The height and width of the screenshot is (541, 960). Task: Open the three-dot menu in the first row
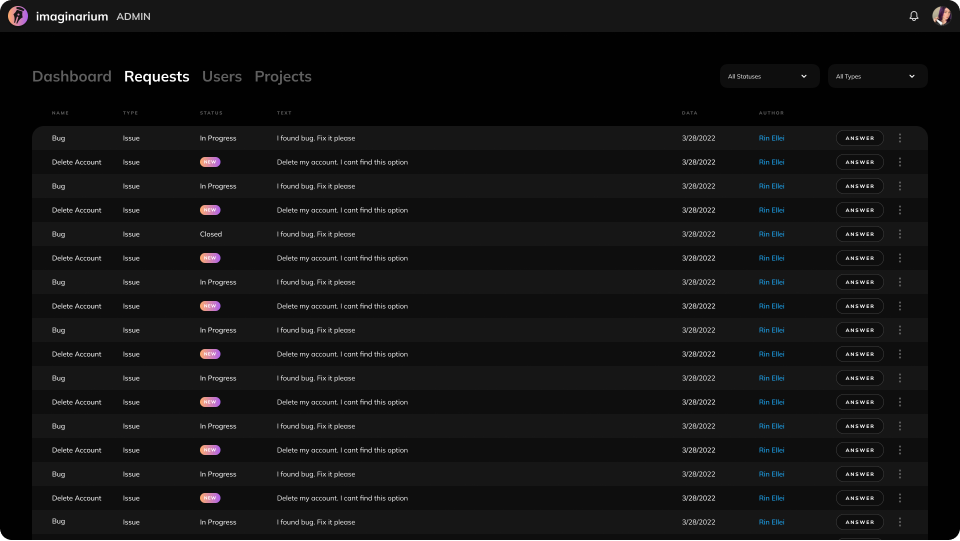coord(900,138)
